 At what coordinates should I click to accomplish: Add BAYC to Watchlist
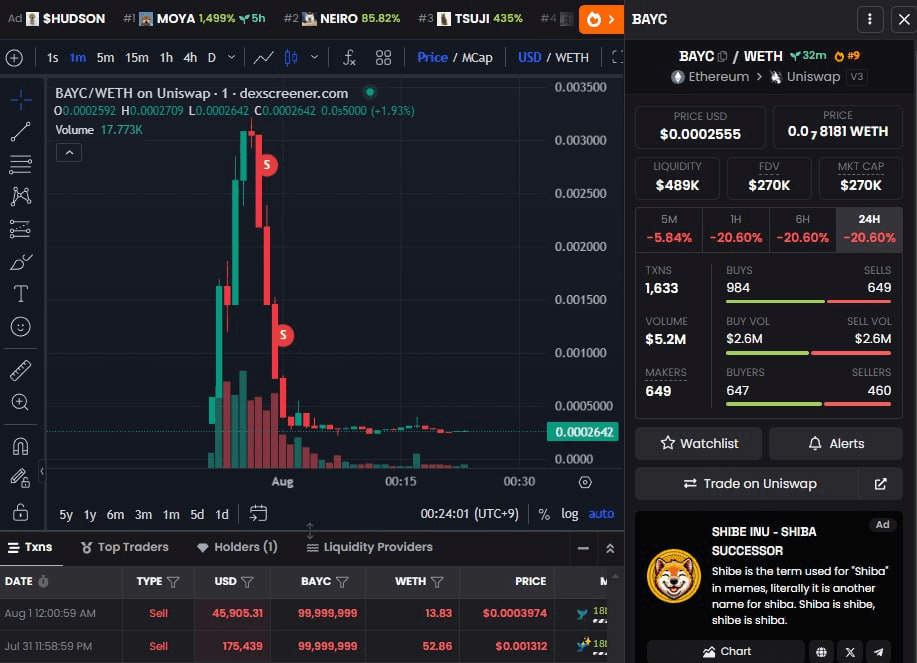click(699, 443)
